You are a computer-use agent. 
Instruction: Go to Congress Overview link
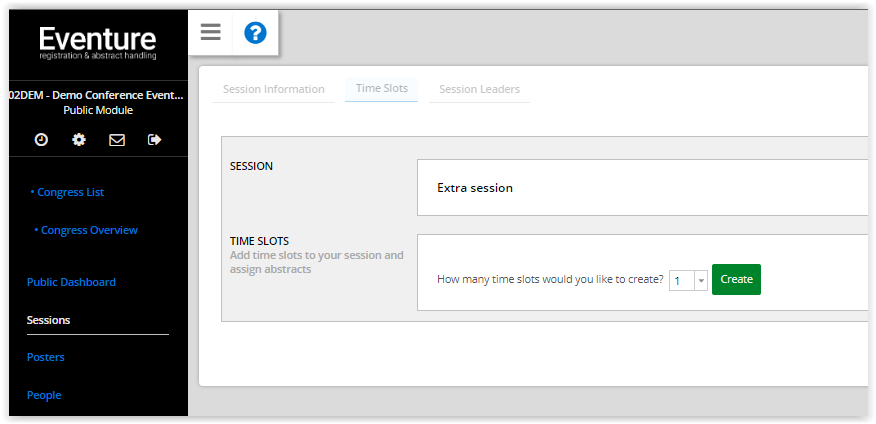click(86, 230)
